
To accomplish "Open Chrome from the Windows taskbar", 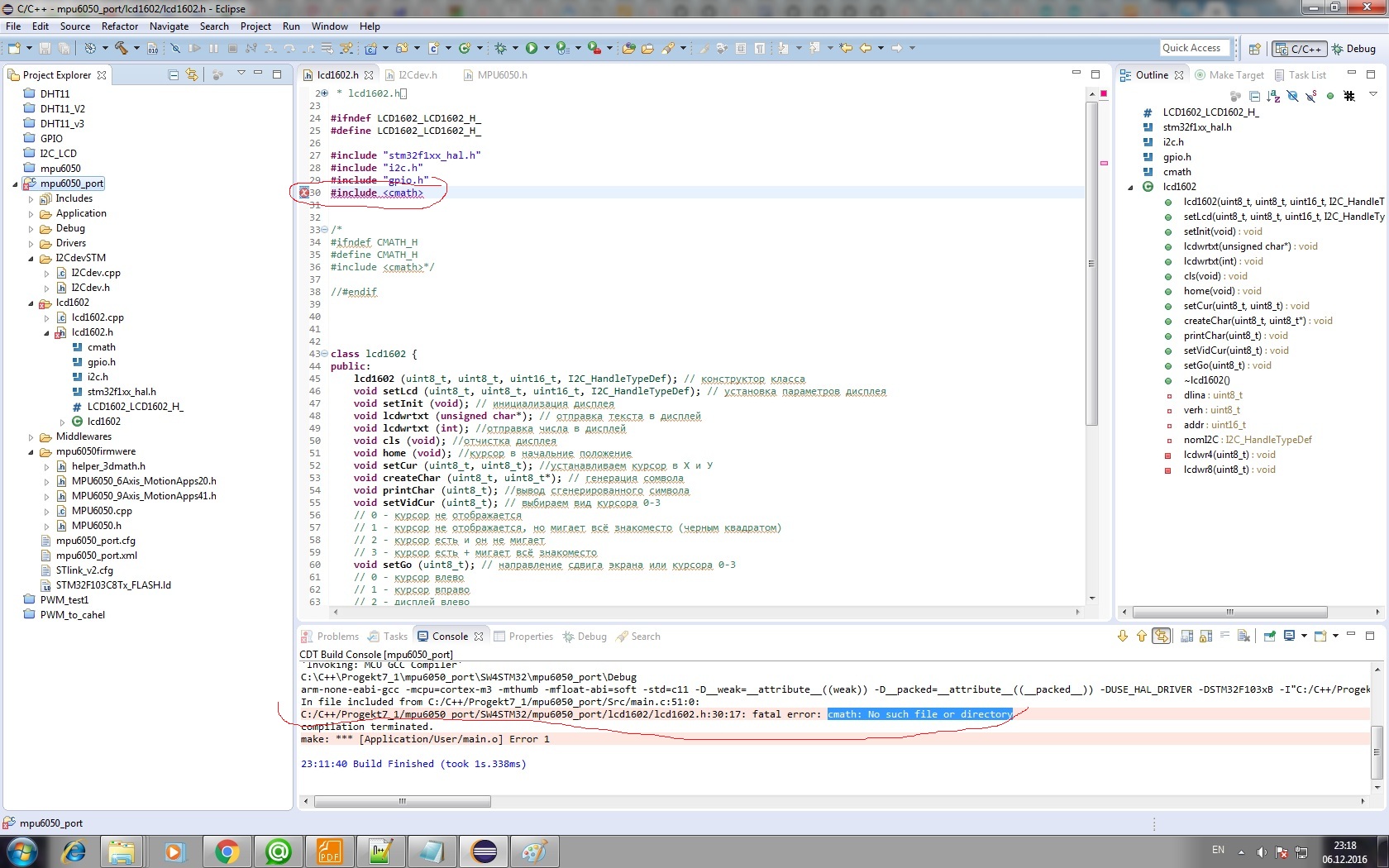I will coord(227,851).
